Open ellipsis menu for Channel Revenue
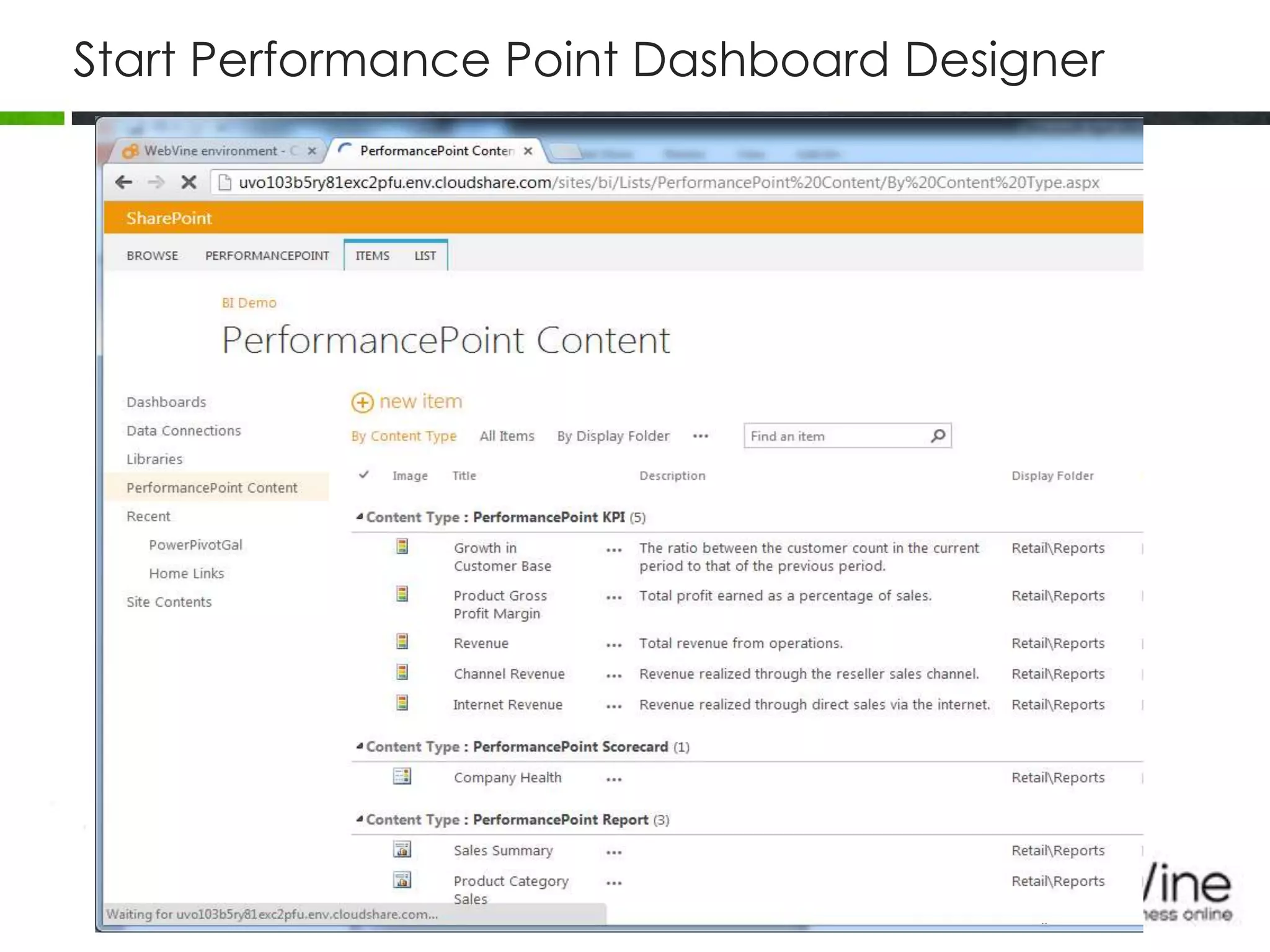Viewport: 1270px width, 952px height. tap(614, 676)
